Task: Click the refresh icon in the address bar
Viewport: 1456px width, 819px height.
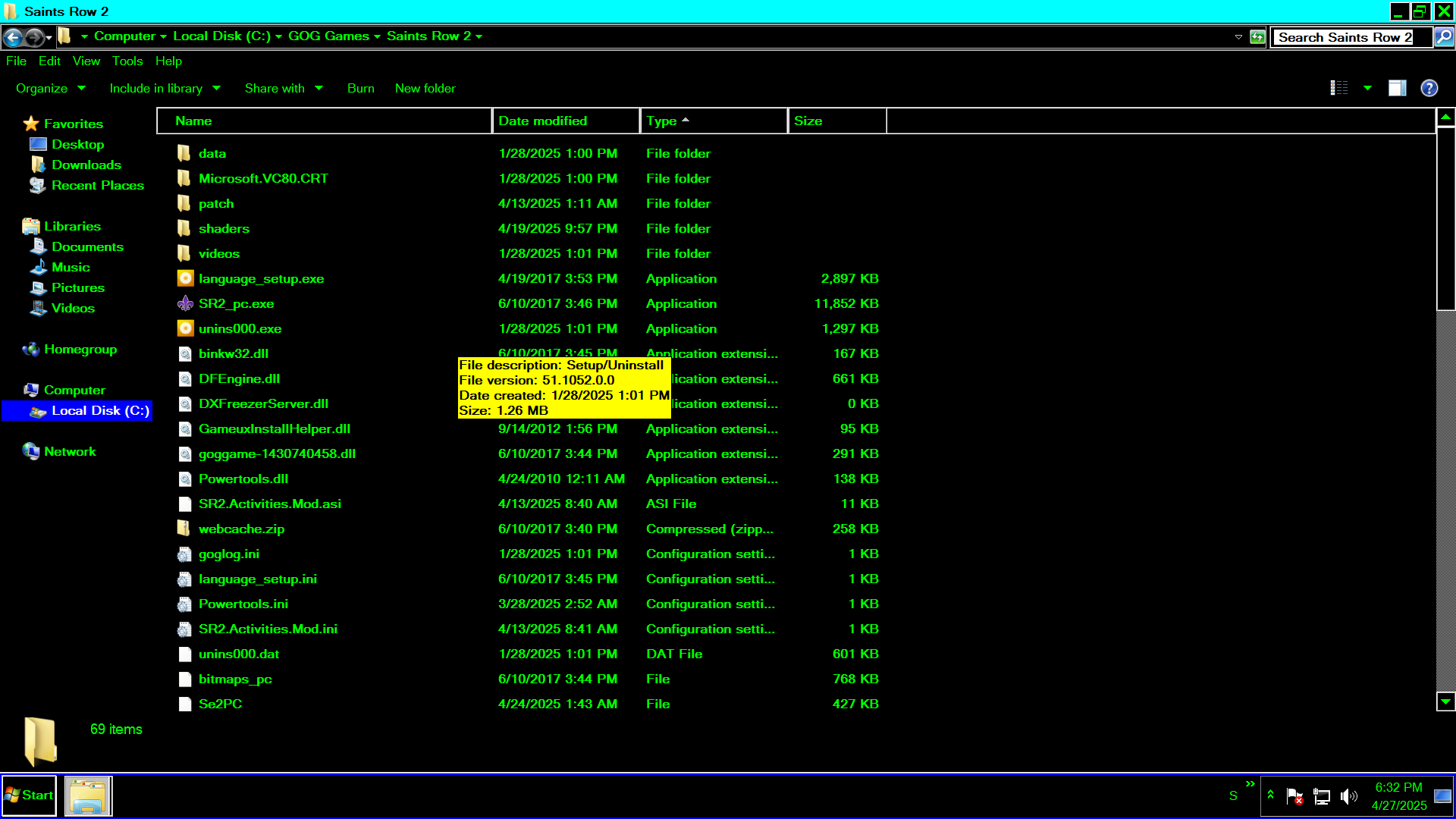Action: tap(1257, 36)
